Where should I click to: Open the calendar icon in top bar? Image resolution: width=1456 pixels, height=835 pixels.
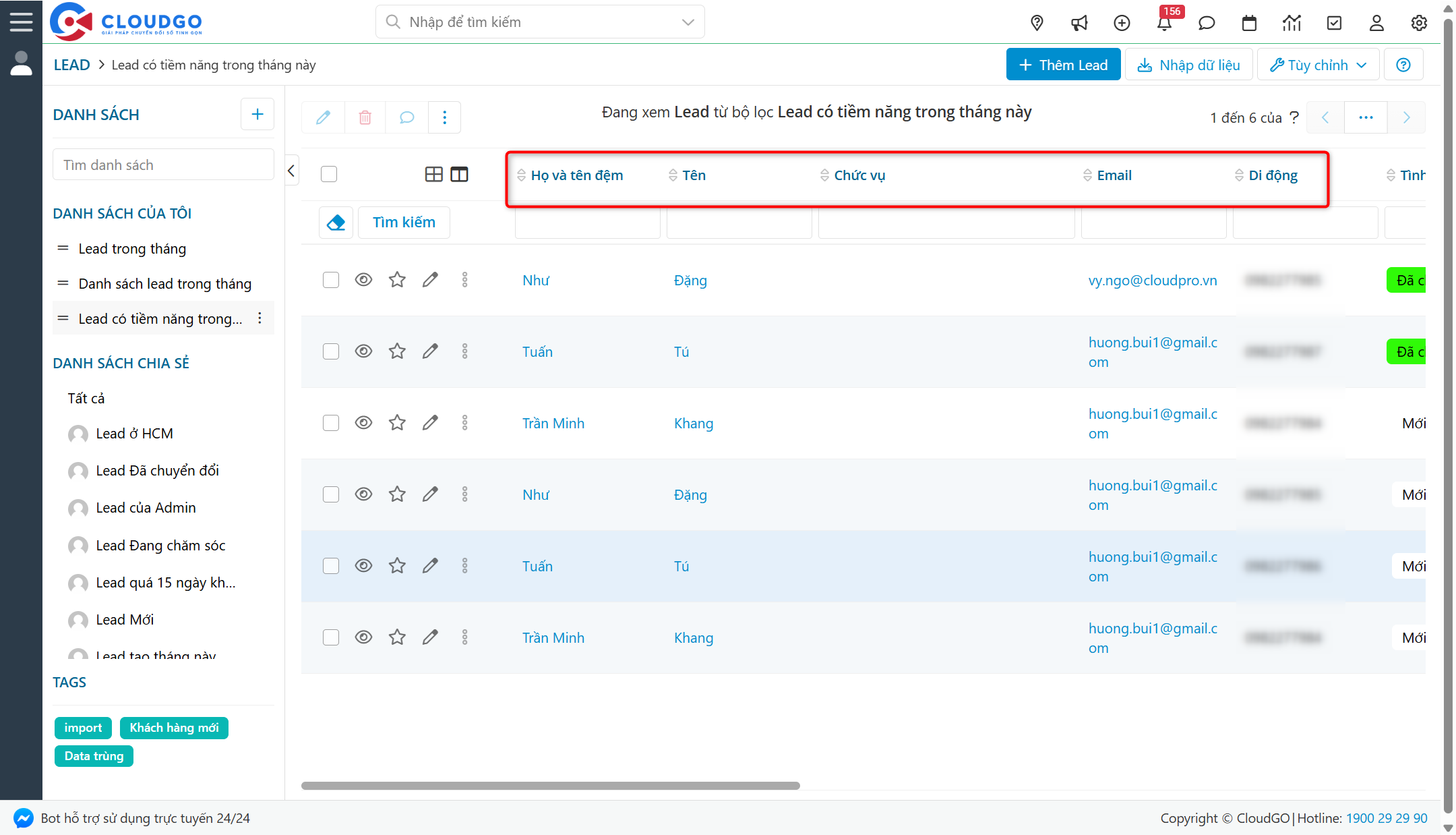1249,22
